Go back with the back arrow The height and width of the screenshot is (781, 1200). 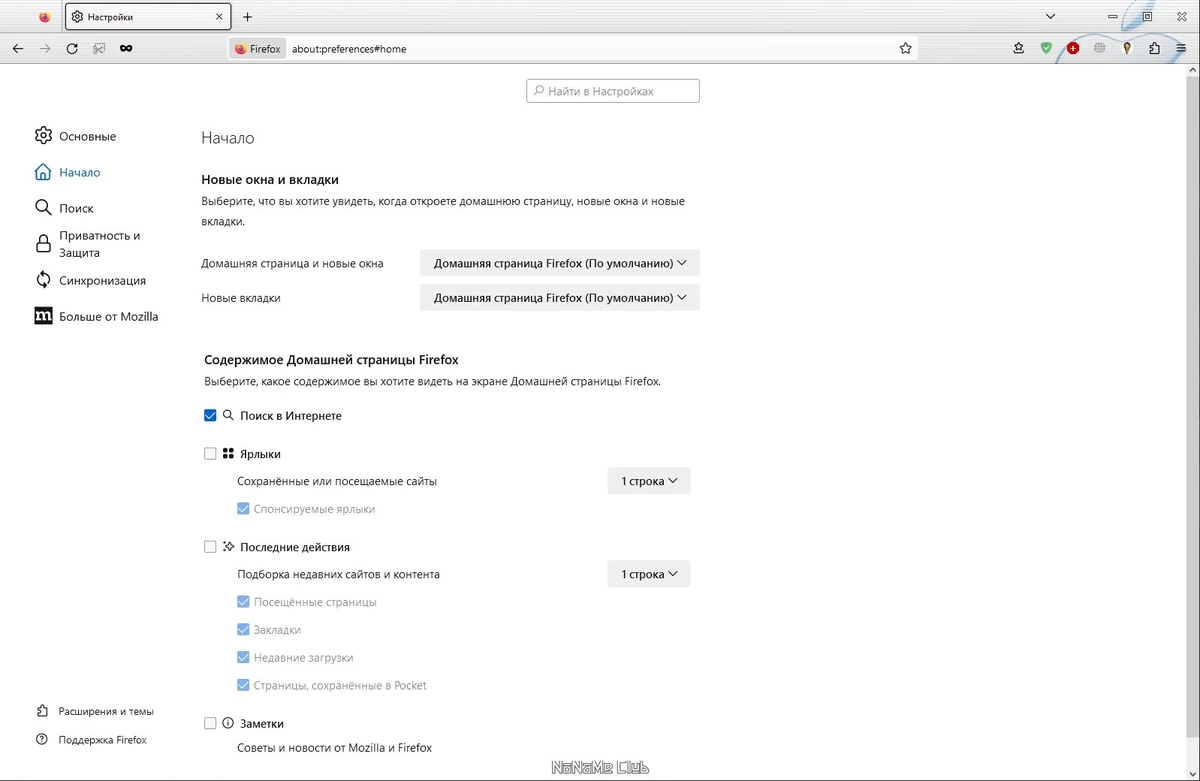pyautogui.click(x=18, y=48)
